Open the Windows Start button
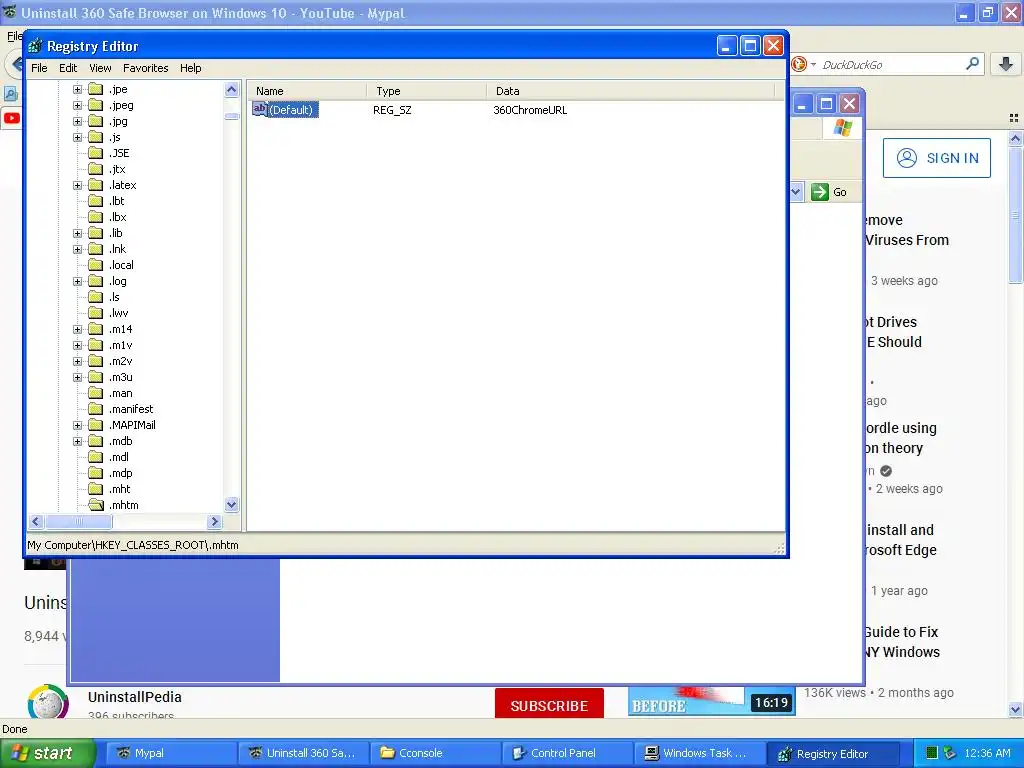Screen dimensions: 1024x768 47,753
